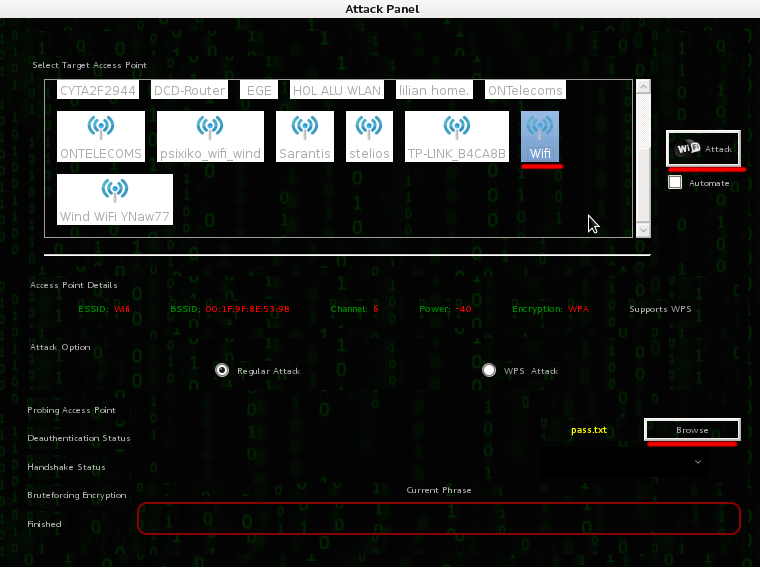Choose the Sarantis access point
This screenshot has height=567, width=760.
coord(305,136)
